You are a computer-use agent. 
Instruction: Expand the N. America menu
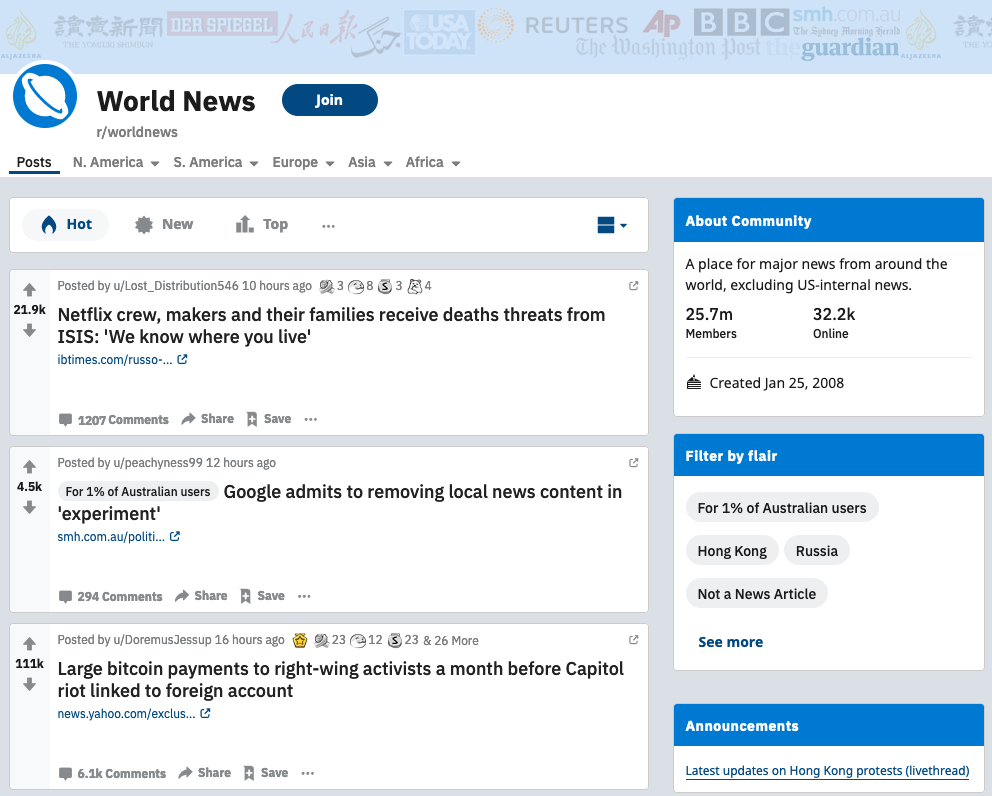116,163
